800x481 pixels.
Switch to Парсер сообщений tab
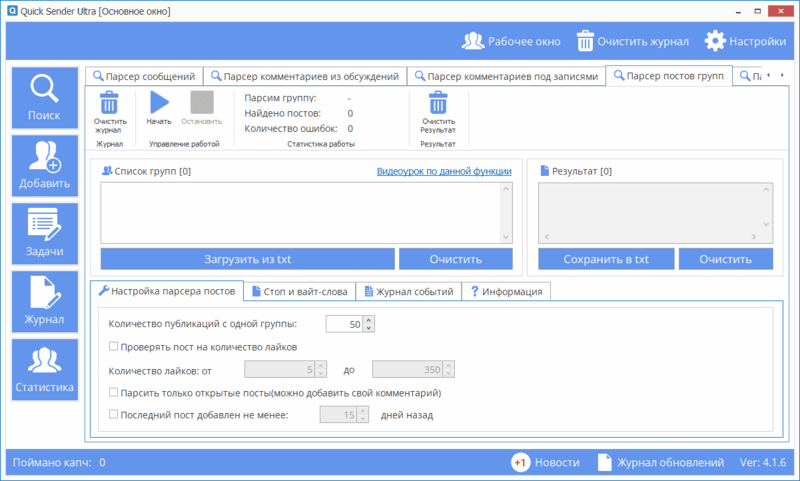click(x=145, y=76)
